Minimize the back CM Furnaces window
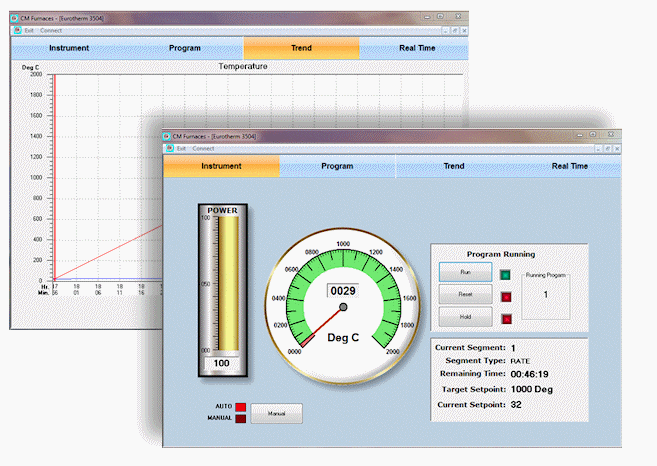Viewport: 657px width, 466px height. pos(427,17)
